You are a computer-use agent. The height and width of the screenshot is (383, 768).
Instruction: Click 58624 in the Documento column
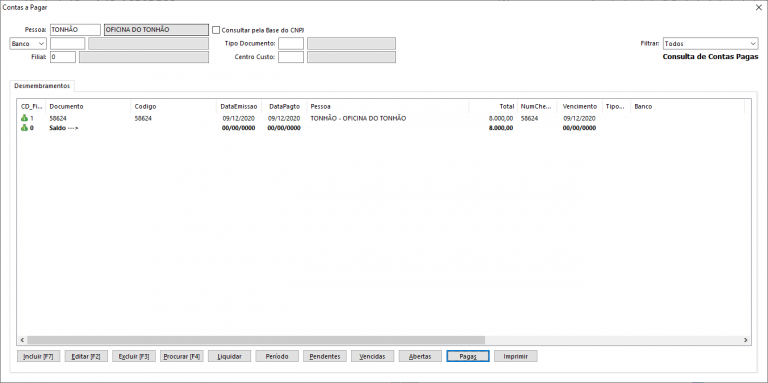pos(58,119)
